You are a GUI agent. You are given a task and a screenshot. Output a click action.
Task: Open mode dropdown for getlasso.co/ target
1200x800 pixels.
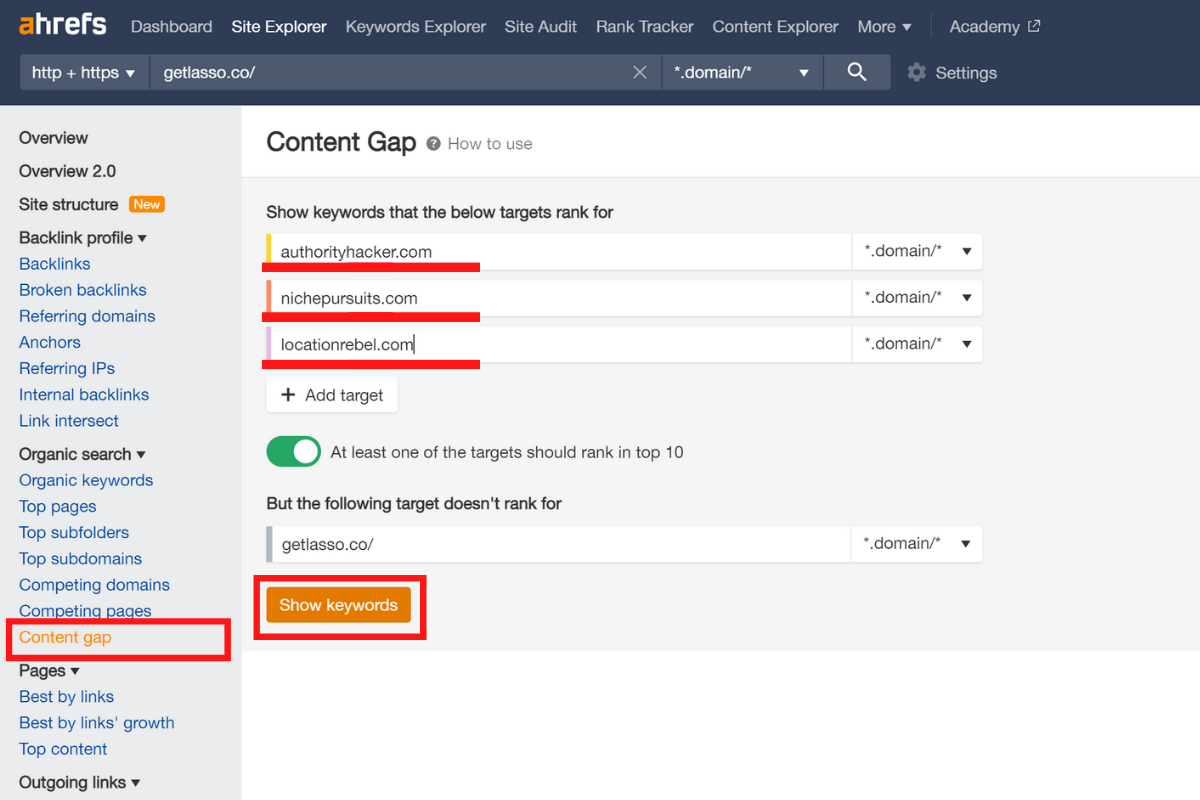917,543
